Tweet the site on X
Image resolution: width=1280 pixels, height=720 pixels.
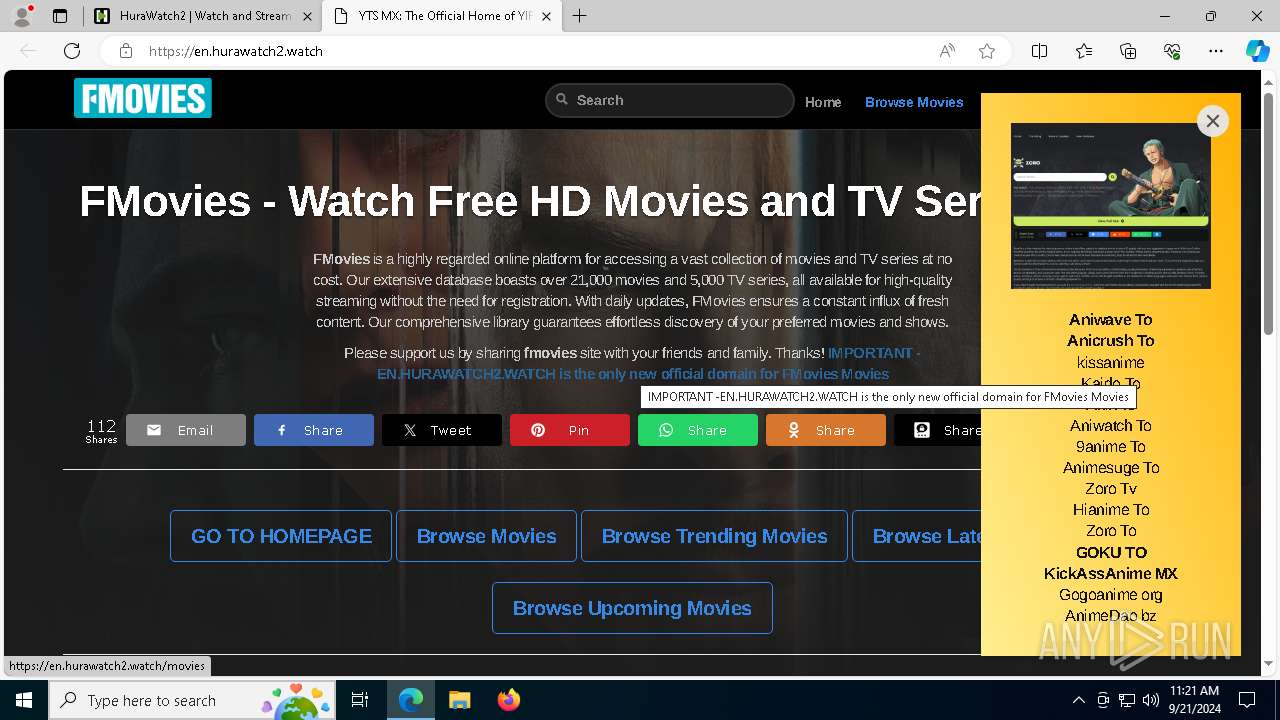point(442,430)
